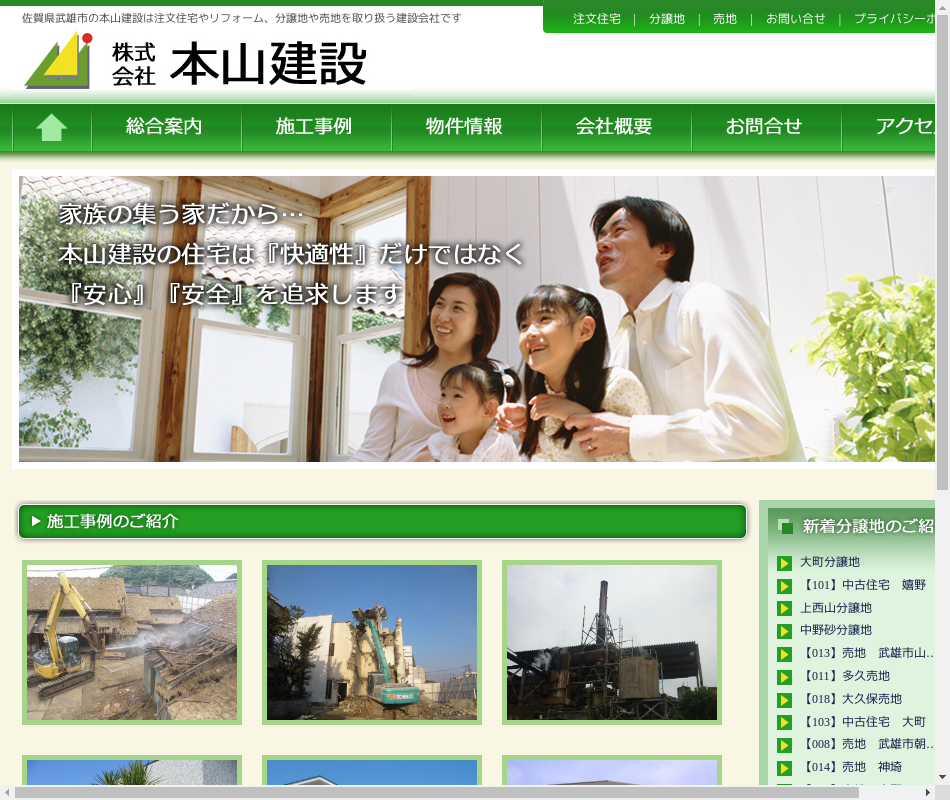Click the arrow icon beside 【014】売地 神埼
950x800 pixels.
click(784, 768)
